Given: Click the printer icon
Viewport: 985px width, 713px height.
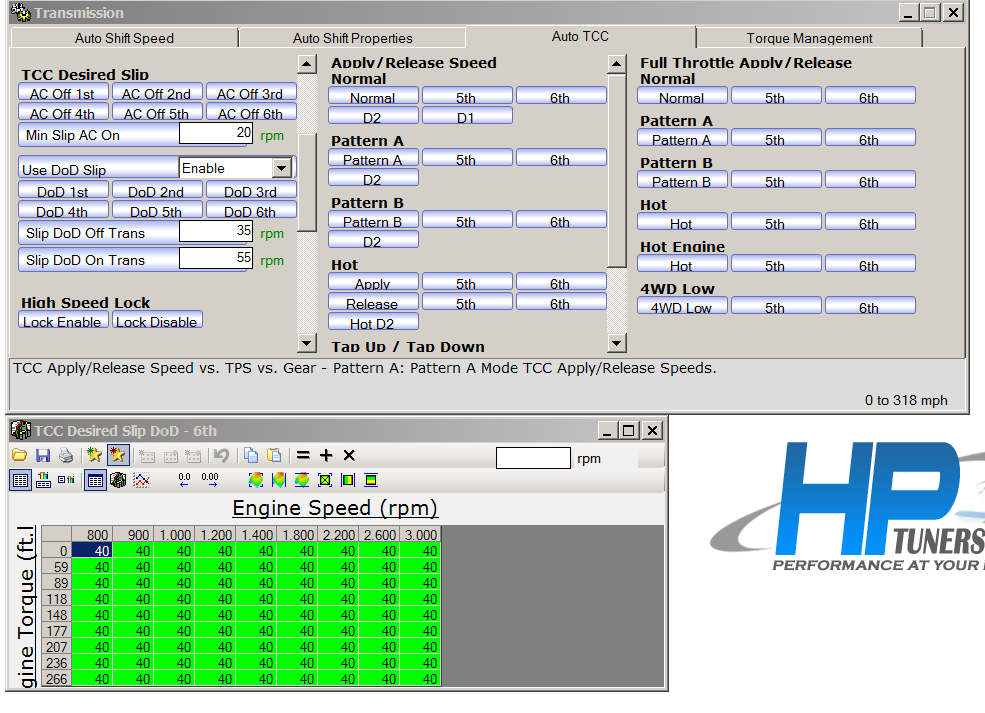Looking at the screenshot, I should 65,456.
